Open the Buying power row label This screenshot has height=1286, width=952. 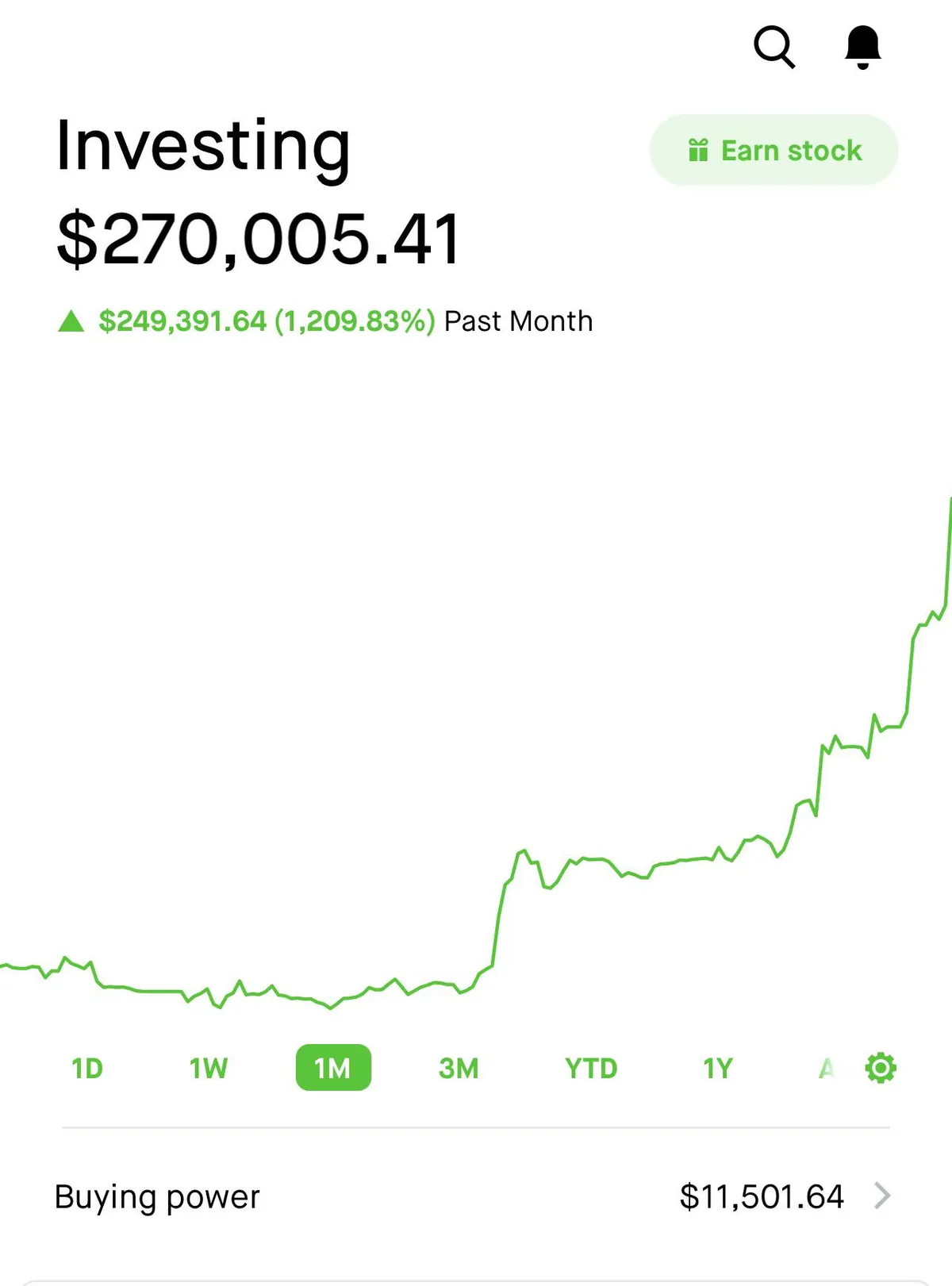point(157,1196)
